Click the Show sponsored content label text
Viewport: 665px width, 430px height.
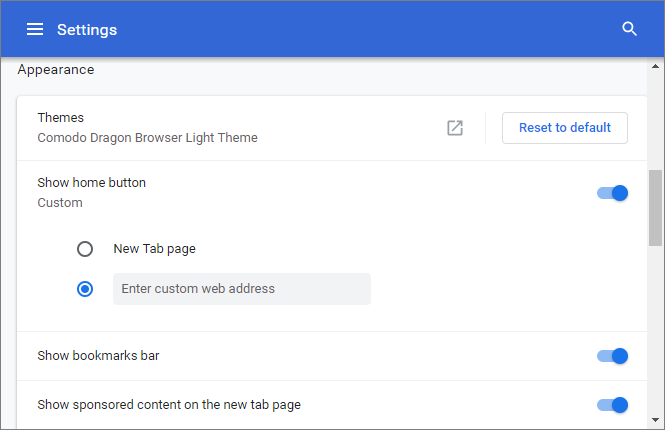click(x=169, y=405)
